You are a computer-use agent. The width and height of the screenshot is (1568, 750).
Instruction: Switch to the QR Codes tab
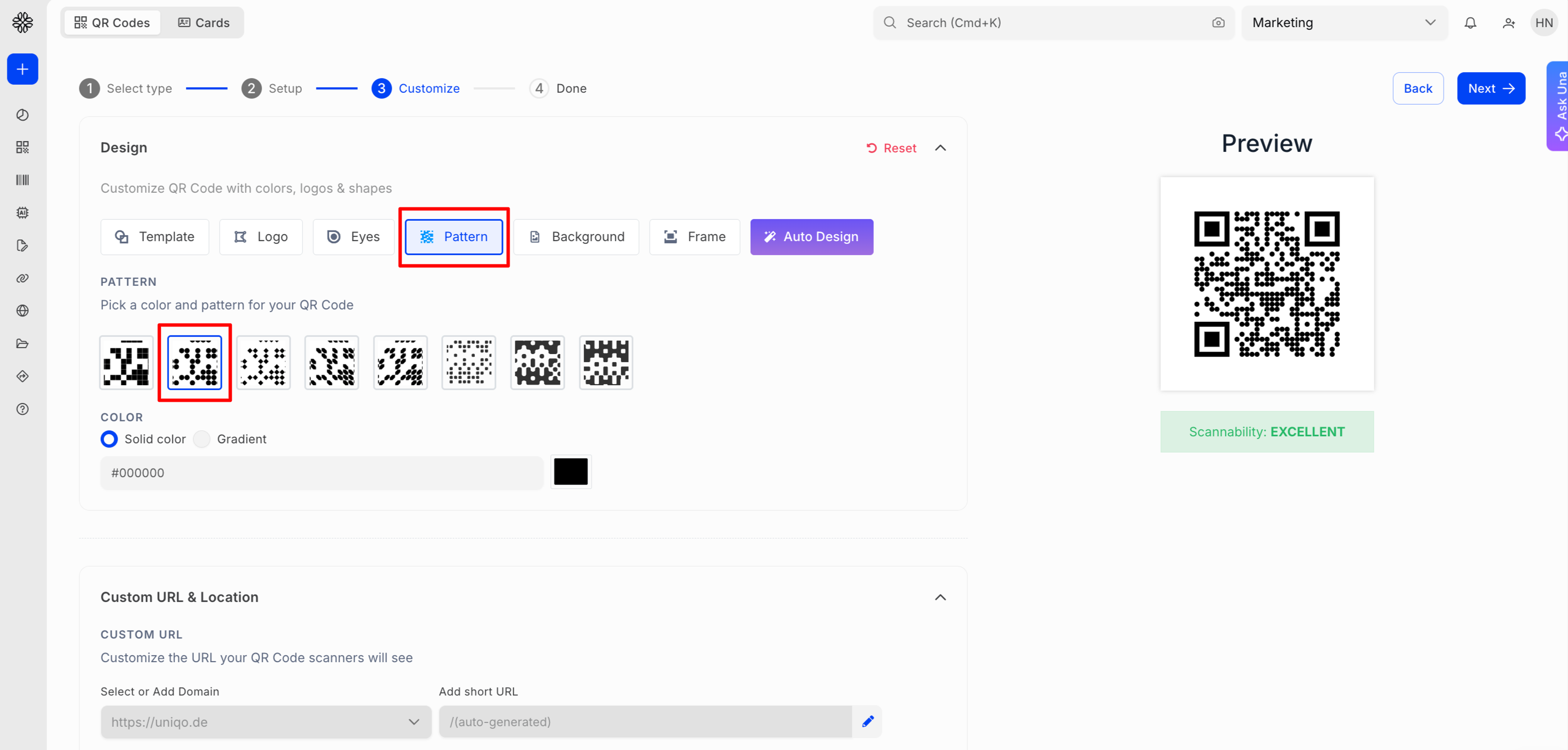112,22
